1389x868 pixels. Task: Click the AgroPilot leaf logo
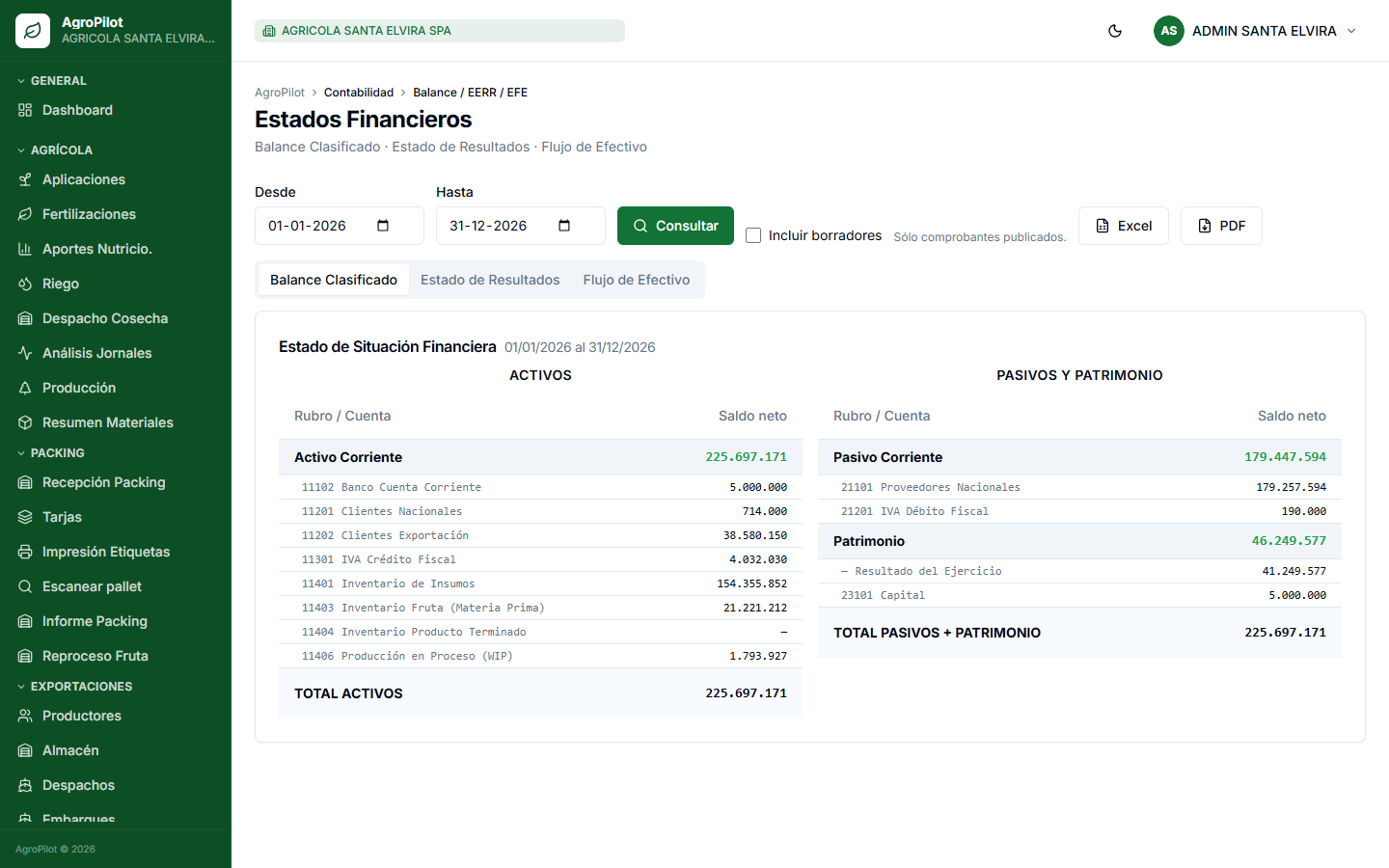coord(33,31)
